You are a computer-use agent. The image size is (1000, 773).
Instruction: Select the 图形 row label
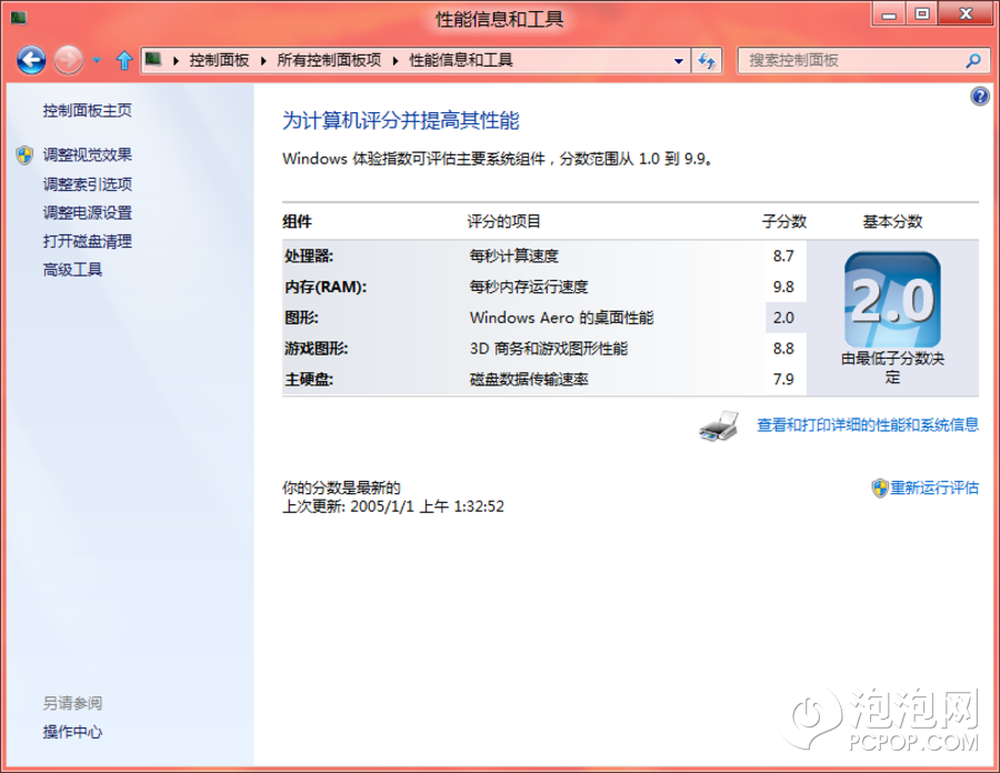[301, 318]
